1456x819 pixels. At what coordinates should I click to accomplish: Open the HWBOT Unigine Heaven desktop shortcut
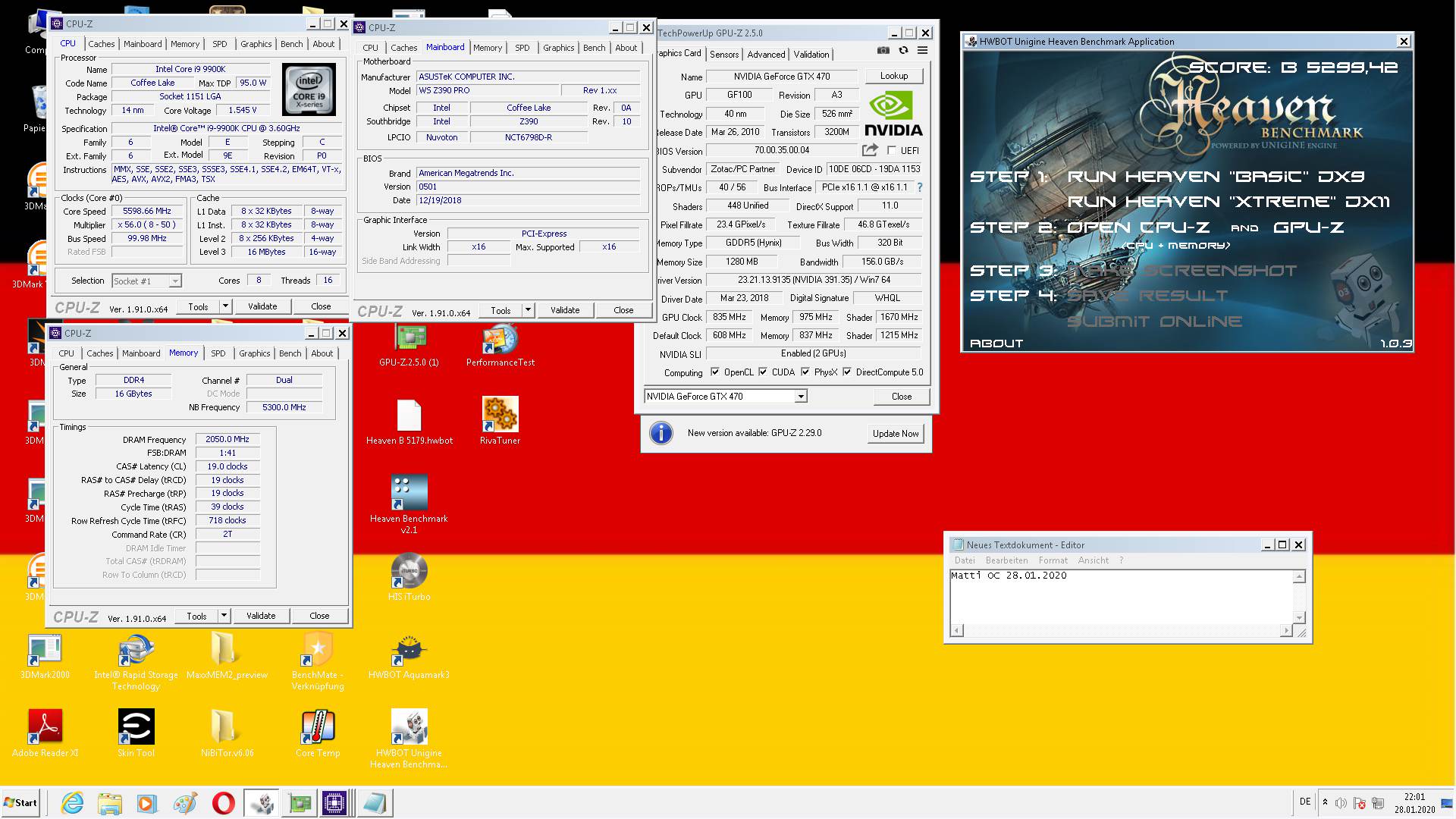pyautogui.click(x=409, y=739)
